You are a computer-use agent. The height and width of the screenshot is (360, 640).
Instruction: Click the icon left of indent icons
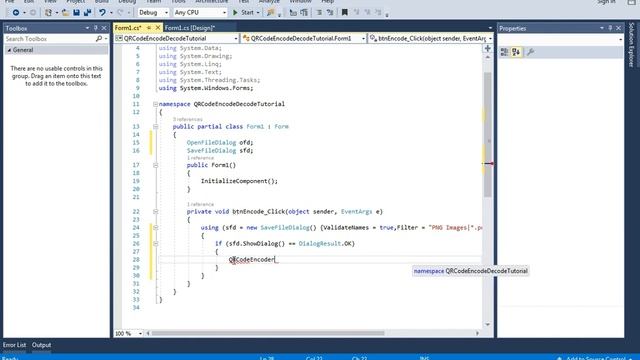pos(293,13)
